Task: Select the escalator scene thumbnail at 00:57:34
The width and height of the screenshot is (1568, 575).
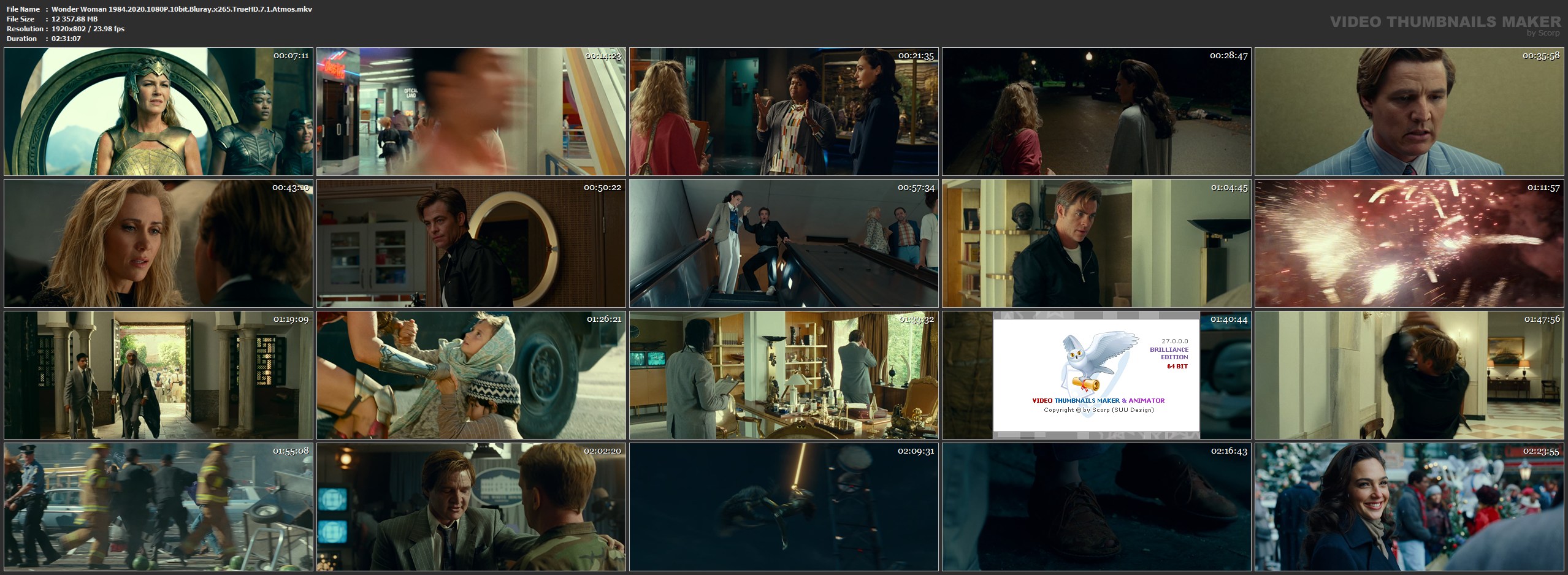Action: pyautogui.click(x=784, y=243)
